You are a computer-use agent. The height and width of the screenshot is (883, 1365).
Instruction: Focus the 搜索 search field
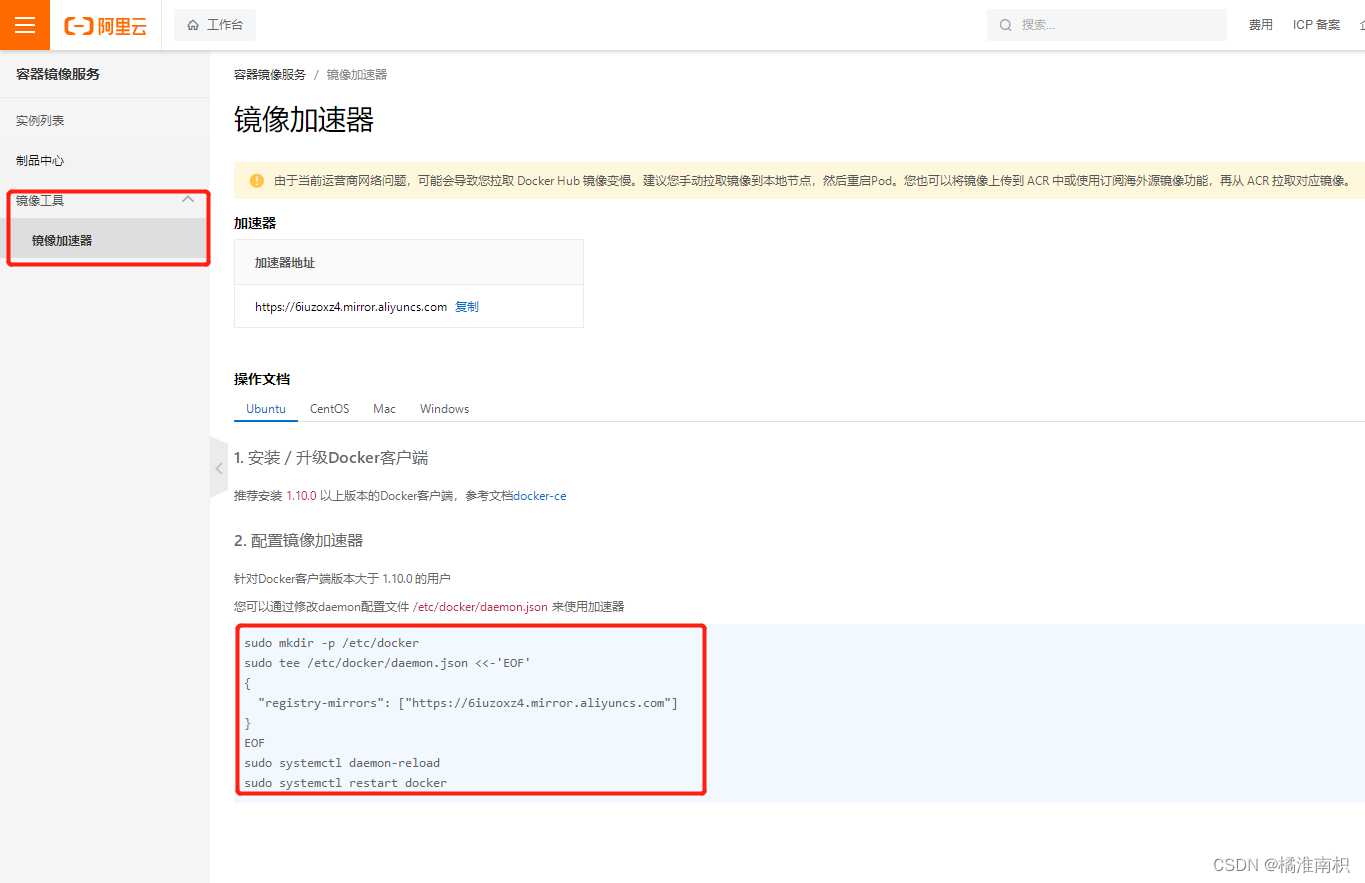point(1107,25)
